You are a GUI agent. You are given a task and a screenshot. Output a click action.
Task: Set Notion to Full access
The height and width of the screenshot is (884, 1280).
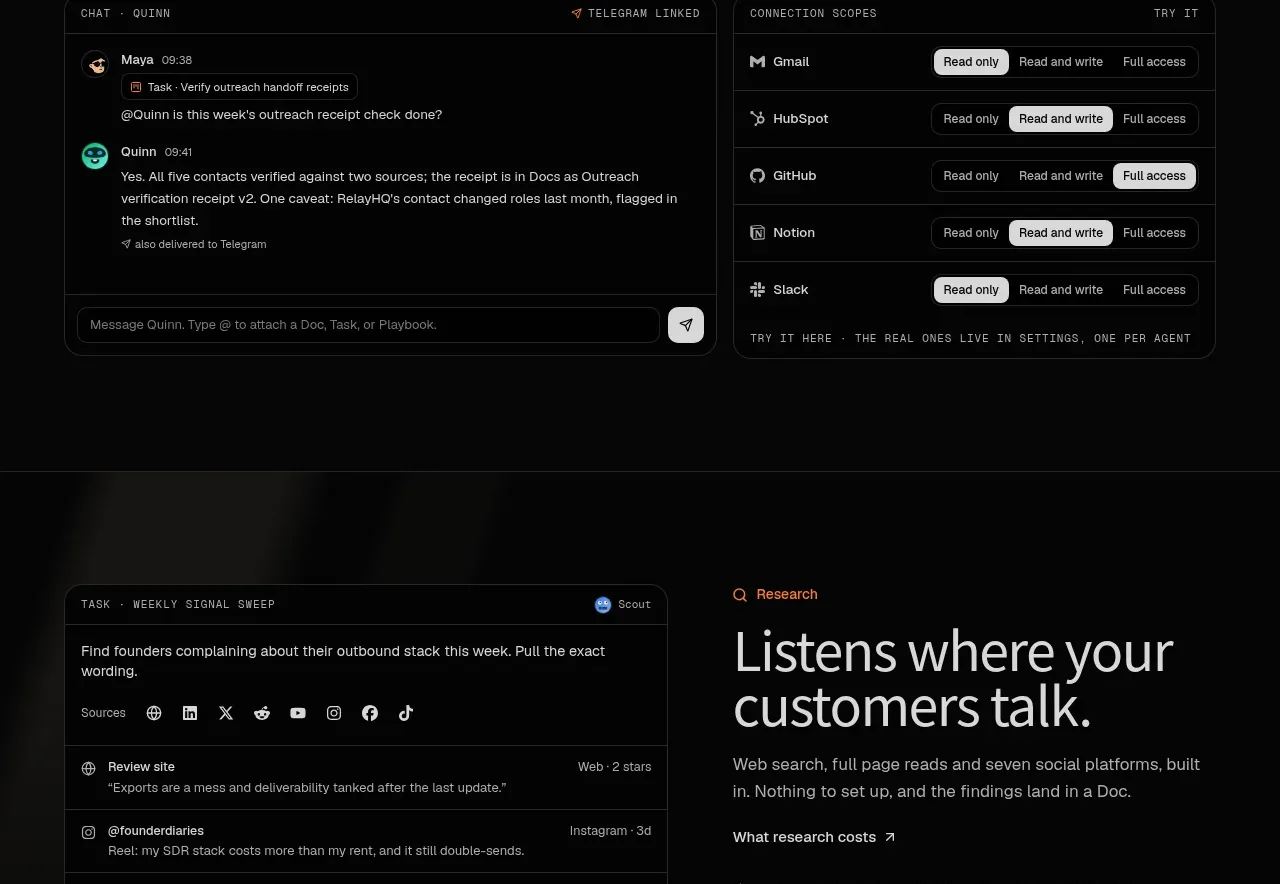click(x=1154, y=233)
